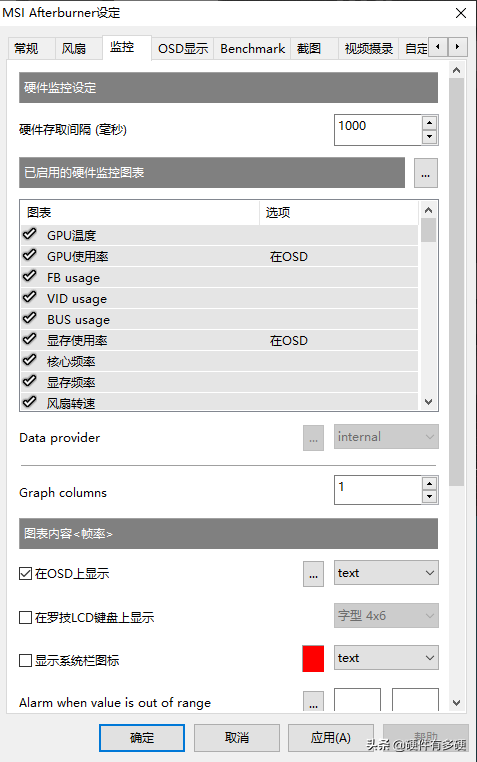Image resolution: width=477 pixels, height=762 pixels.
Task: Click the Graph columns value field
Action: (x=377, y=490)
